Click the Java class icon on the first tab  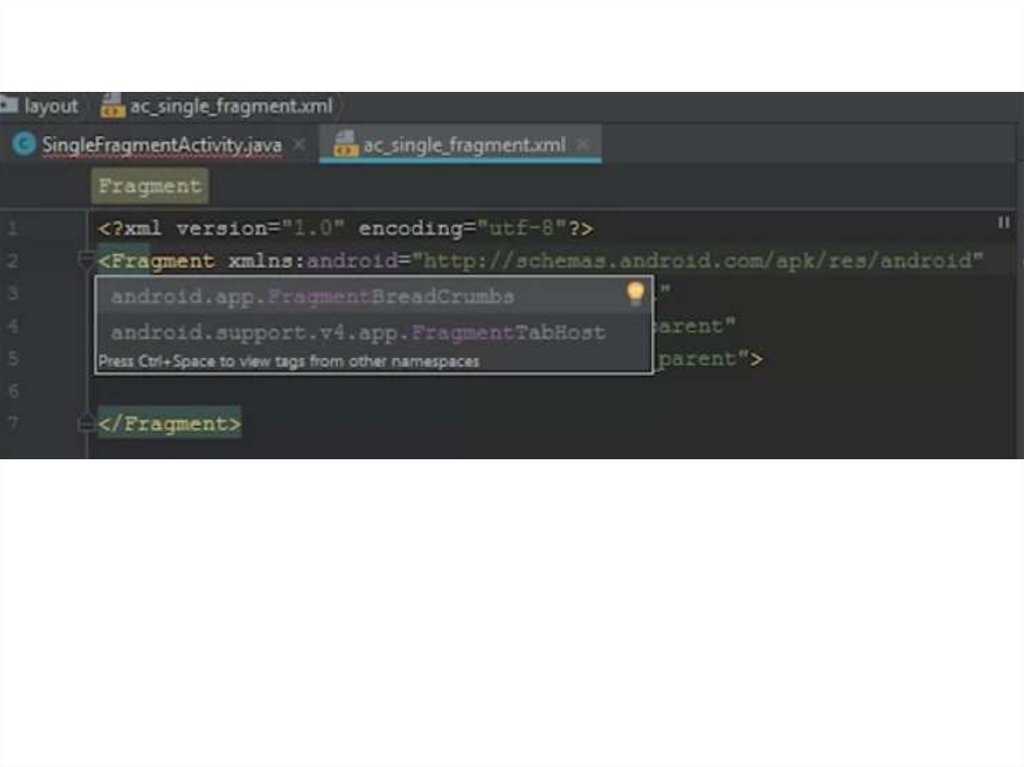24,144
